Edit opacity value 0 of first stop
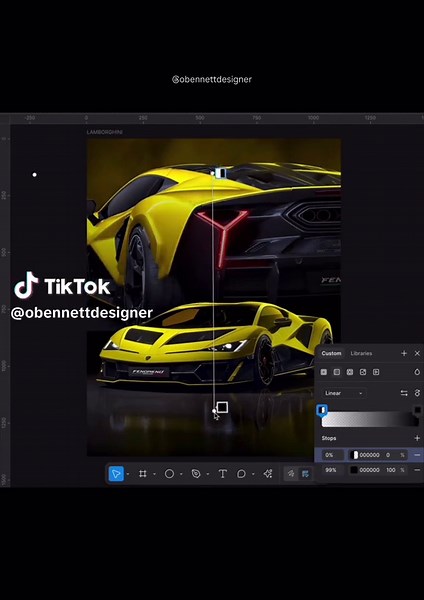Image resolution: width=424 pixels, height=600 pixels. point(388,455)
